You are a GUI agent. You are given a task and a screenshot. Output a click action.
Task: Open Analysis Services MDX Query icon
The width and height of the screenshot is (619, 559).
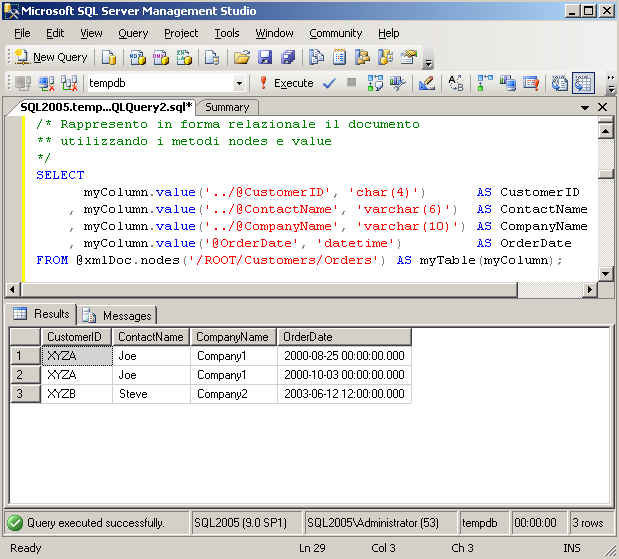138,57
